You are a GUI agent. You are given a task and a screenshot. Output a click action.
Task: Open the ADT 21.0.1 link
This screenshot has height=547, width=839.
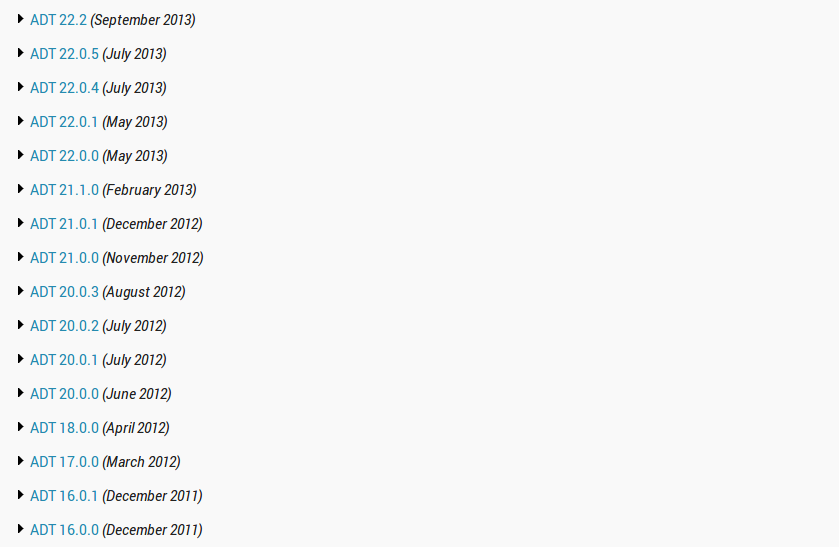click(64, 224)
